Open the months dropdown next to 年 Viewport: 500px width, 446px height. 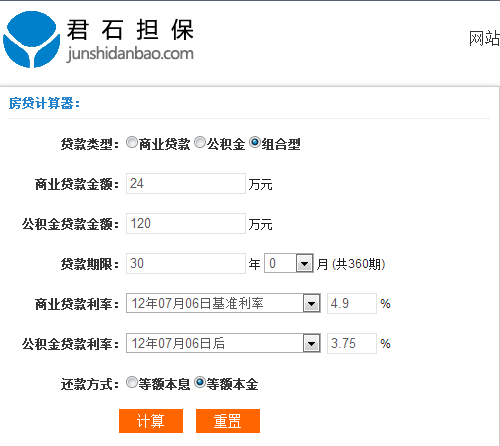pyautogui.click(x=289, y=263)
